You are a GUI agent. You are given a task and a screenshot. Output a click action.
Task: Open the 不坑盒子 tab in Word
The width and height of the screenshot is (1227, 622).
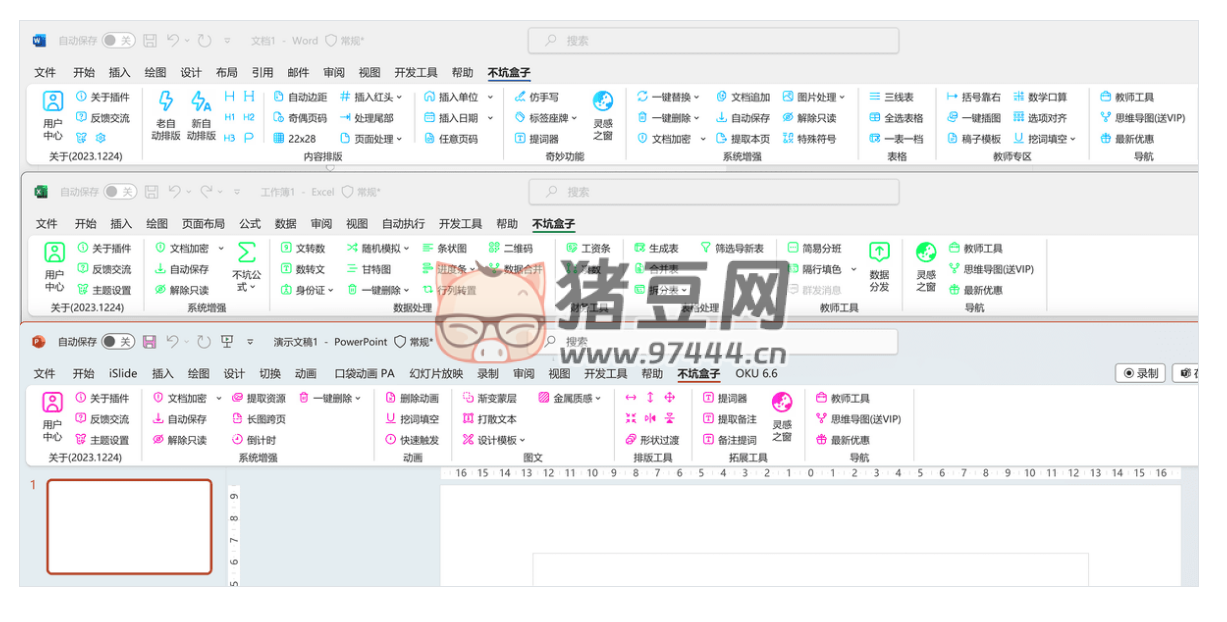[x=509, y=73]
